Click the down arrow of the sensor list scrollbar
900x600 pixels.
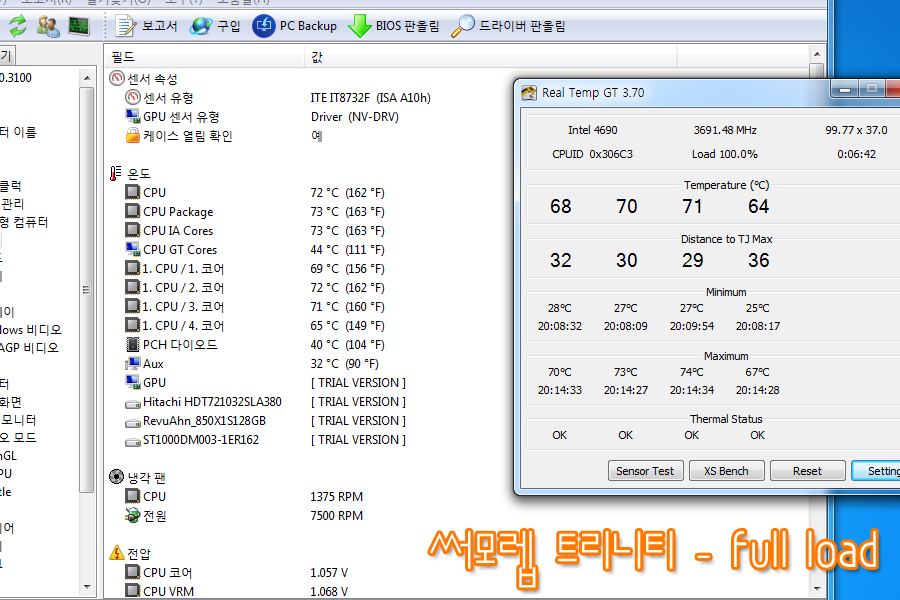coord(817,589)
